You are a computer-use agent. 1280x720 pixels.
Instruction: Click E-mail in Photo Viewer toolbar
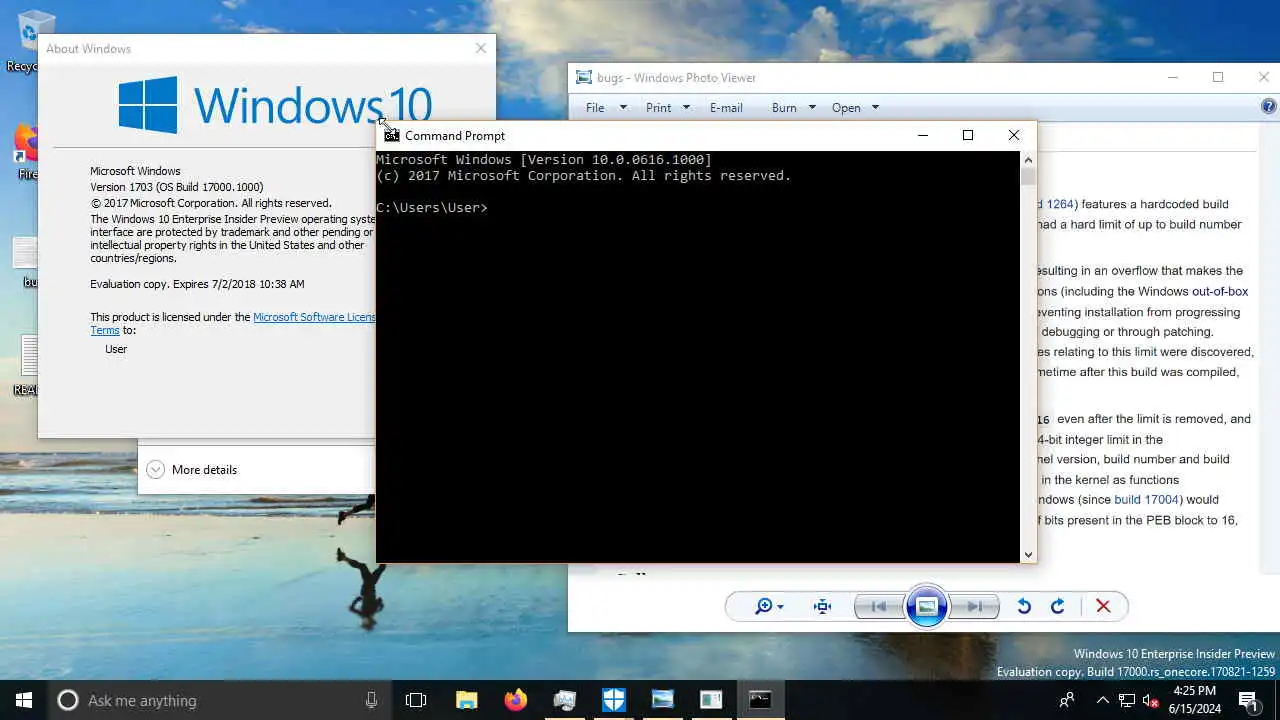point(726,107)
